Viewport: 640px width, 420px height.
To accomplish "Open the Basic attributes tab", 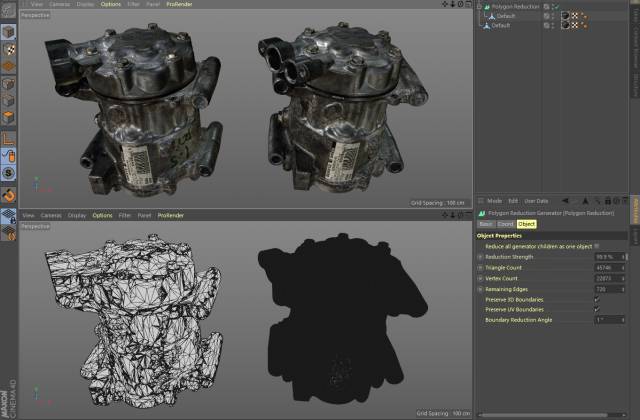I will pos(485,224).
